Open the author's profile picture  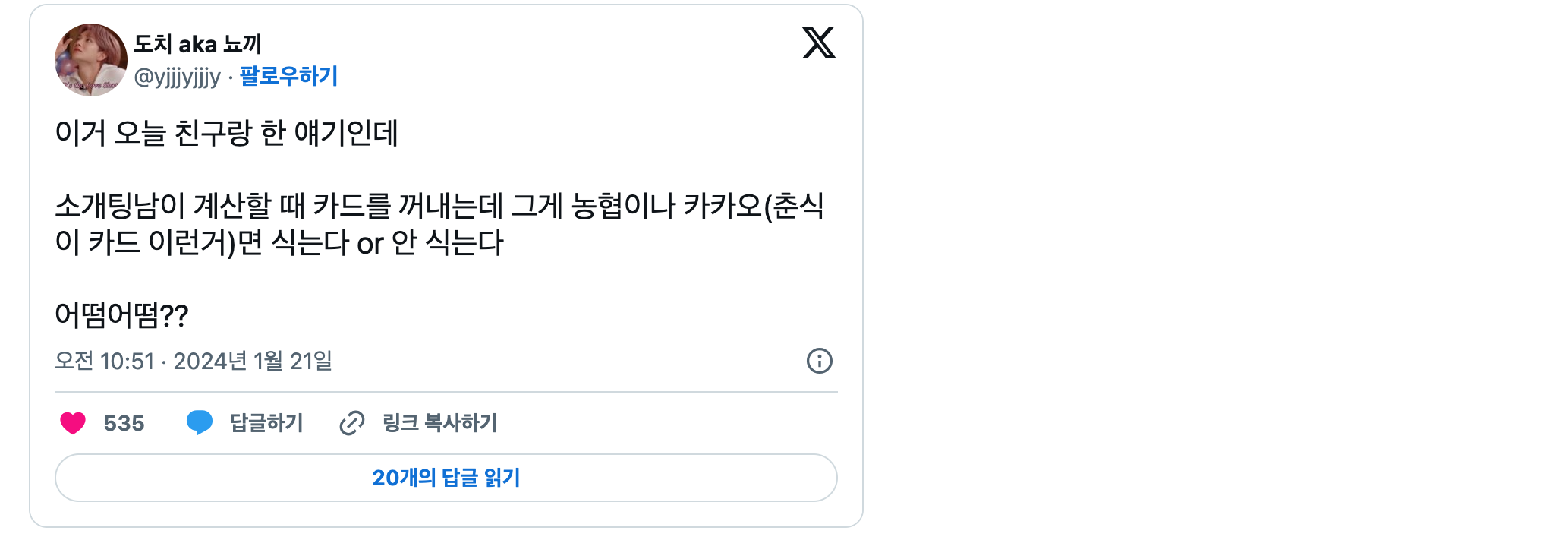pos(91,60)
